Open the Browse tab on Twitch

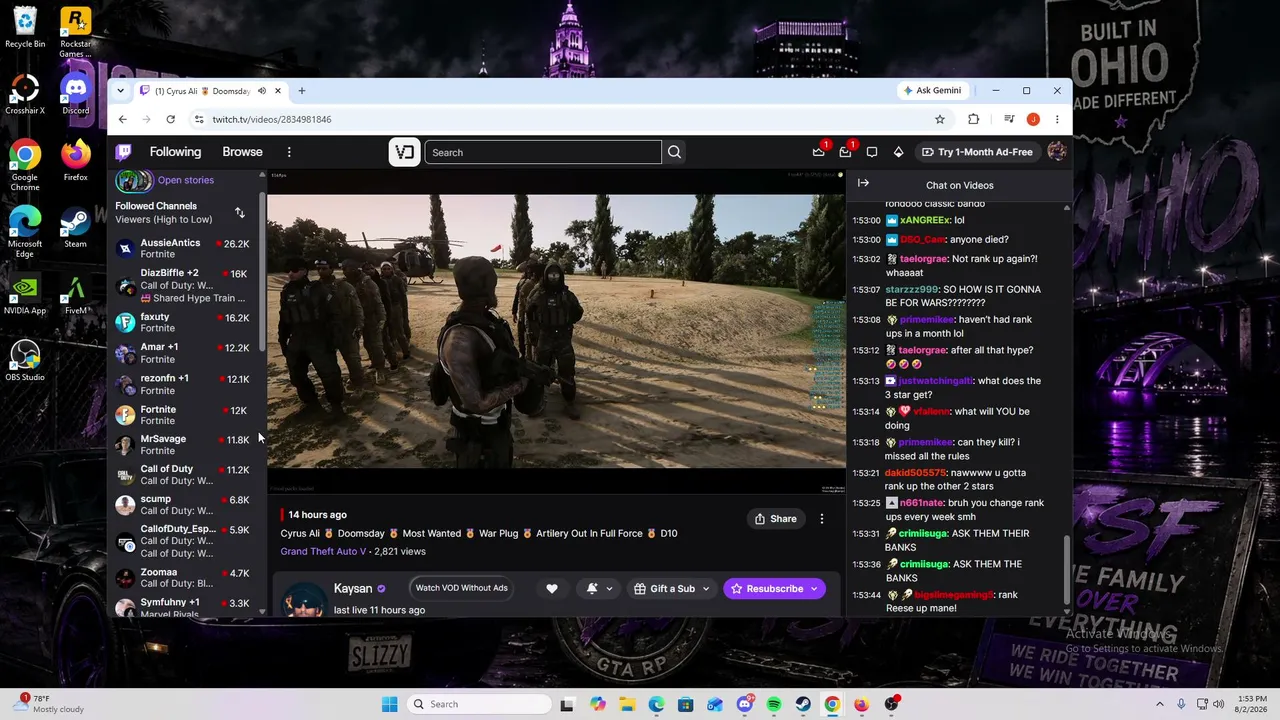[x=242, y=152]
